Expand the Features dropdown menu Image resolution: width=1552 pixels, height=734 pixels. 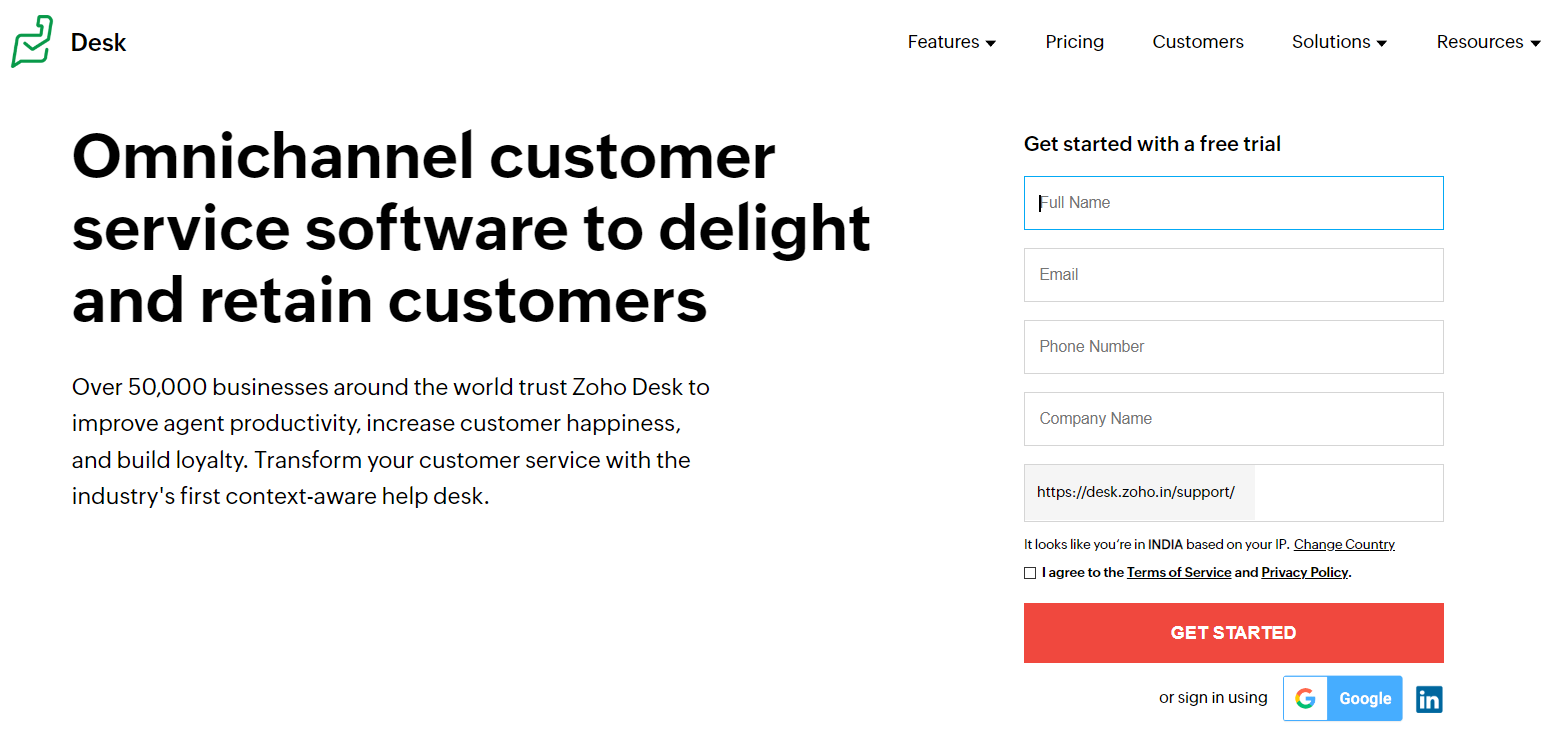(951, 42)
